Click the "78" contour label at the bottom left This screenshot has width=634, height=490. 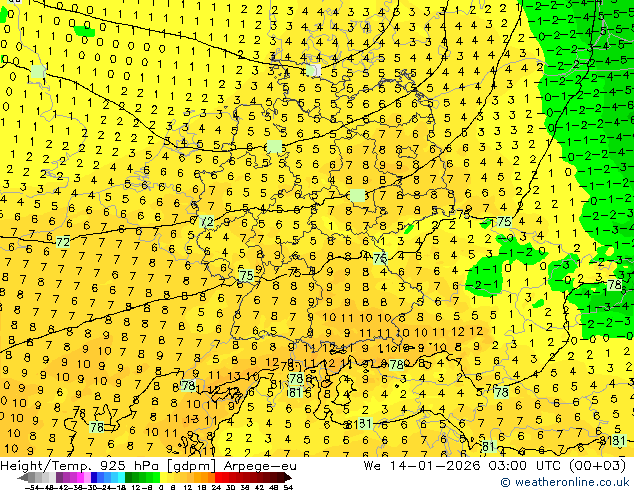[97, 427]
